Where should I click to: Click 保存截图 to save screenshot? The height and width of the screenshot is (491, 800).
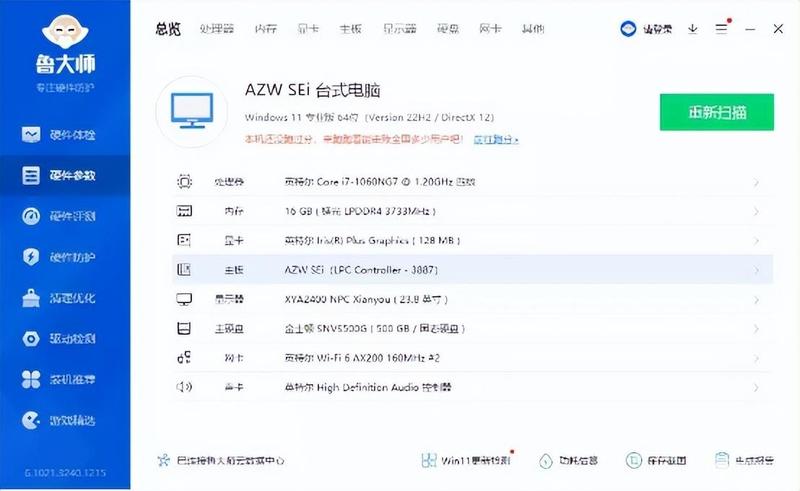click(656, 460)
